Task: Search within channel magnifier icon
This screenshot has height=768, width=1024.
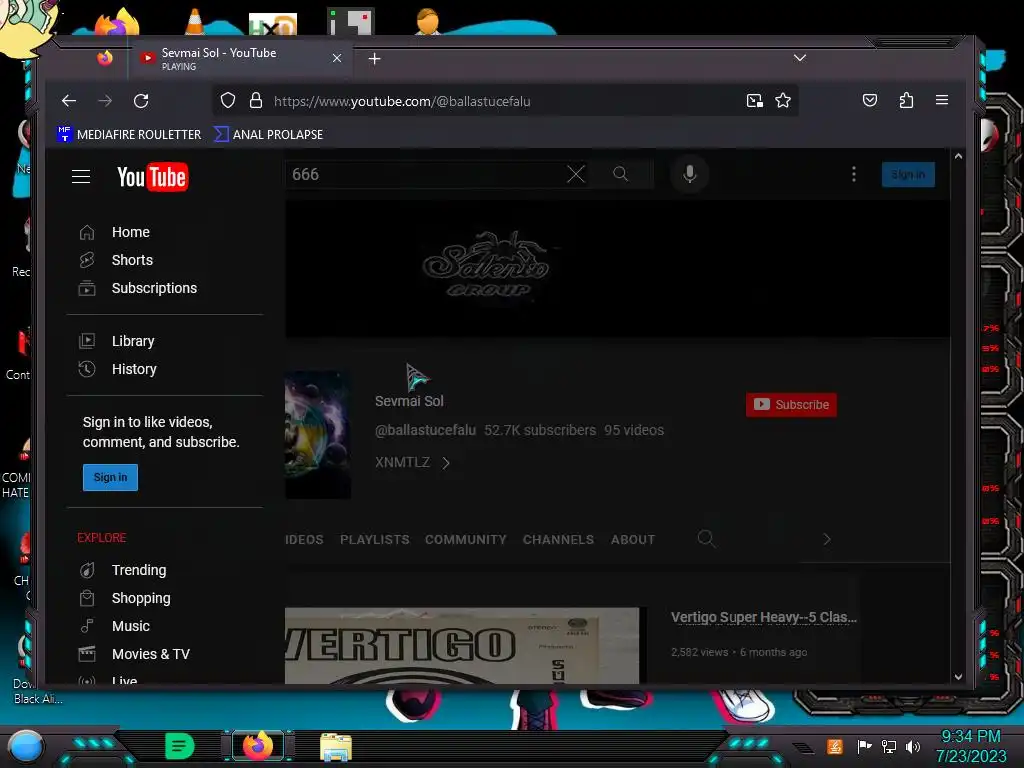Action: pyautogui.click(x=706, y=539)
